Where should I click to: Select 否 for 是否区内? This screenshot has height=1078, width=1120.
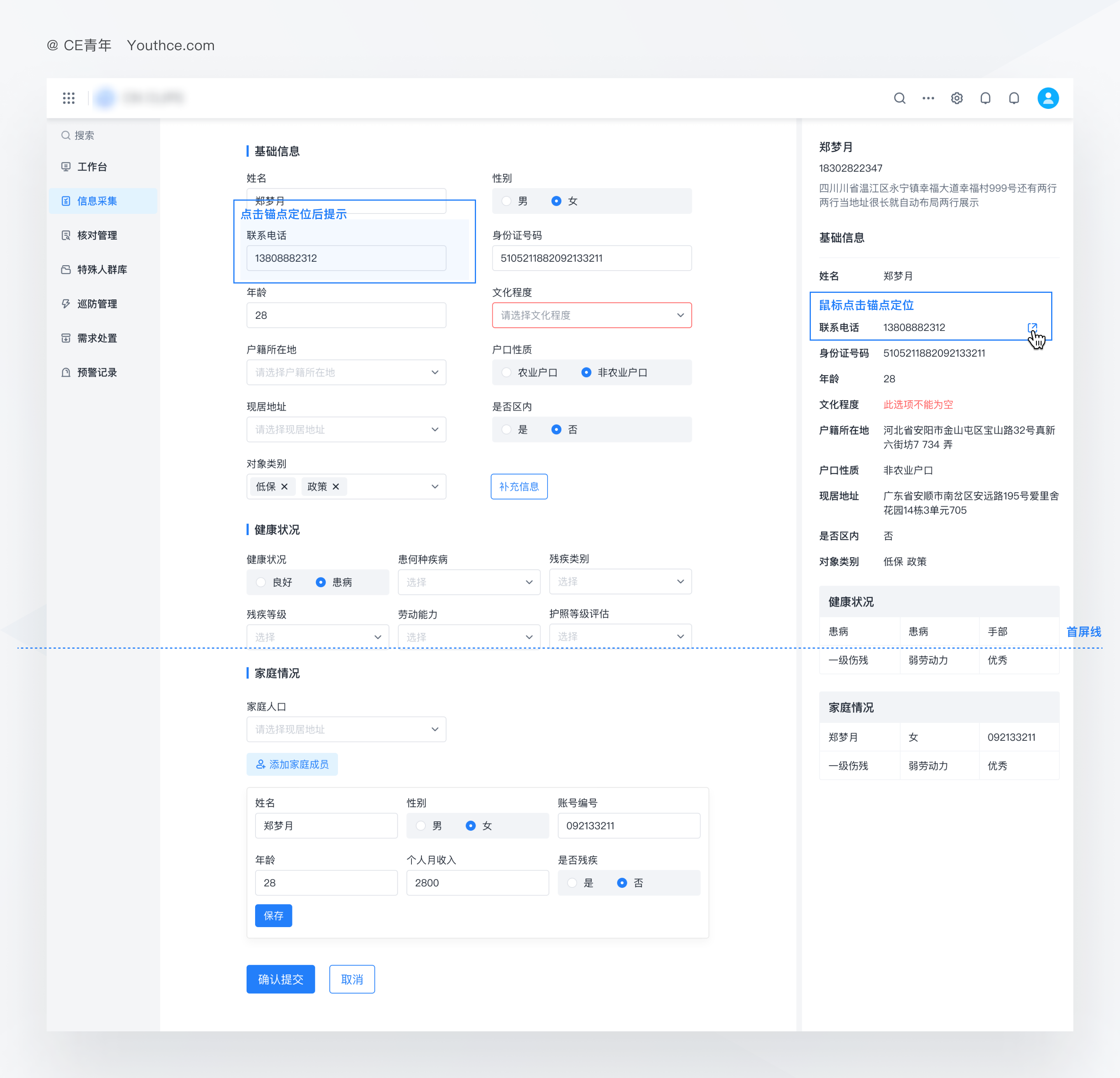556,430
